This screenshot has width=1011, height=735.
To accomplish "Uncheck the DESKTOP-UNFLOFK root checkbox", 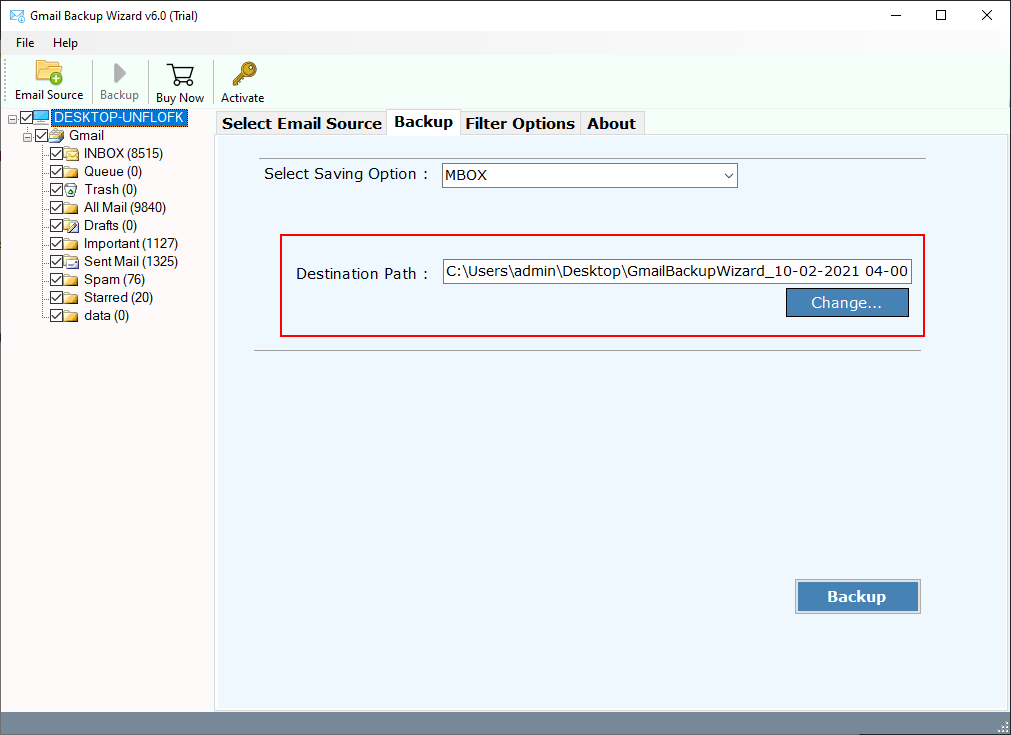I will [26, 117].
